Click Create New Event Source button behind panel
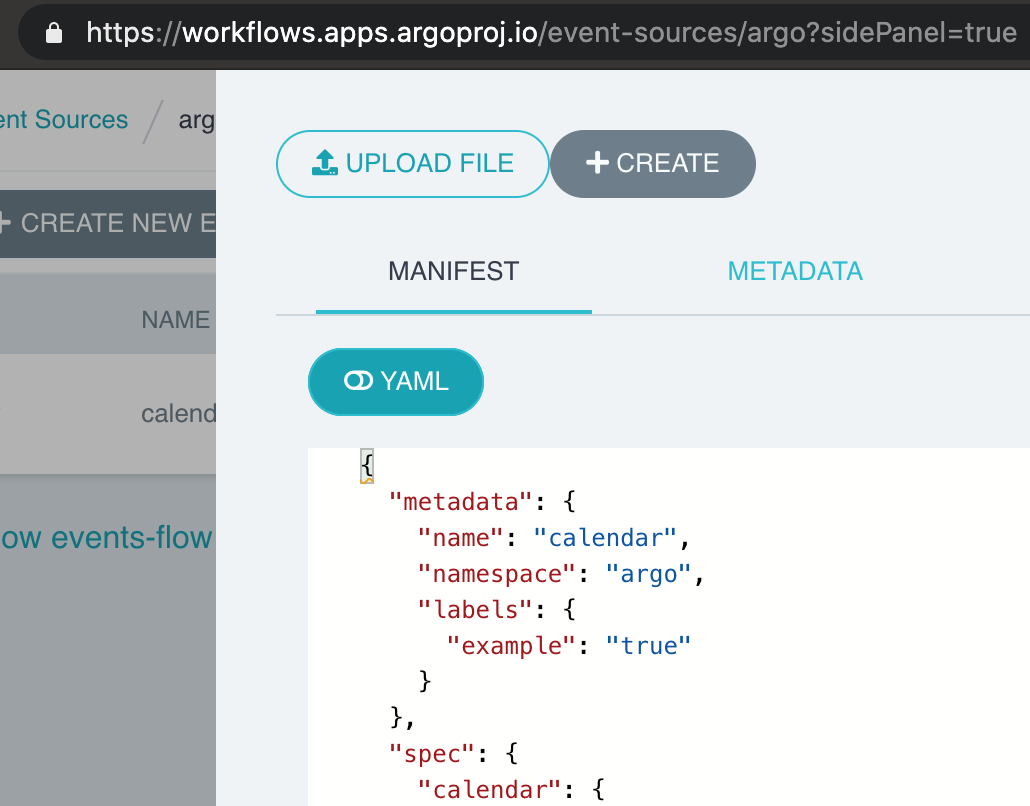This screenshot has width=1030, height=806. pyautogui.click(x=108, y=223)
